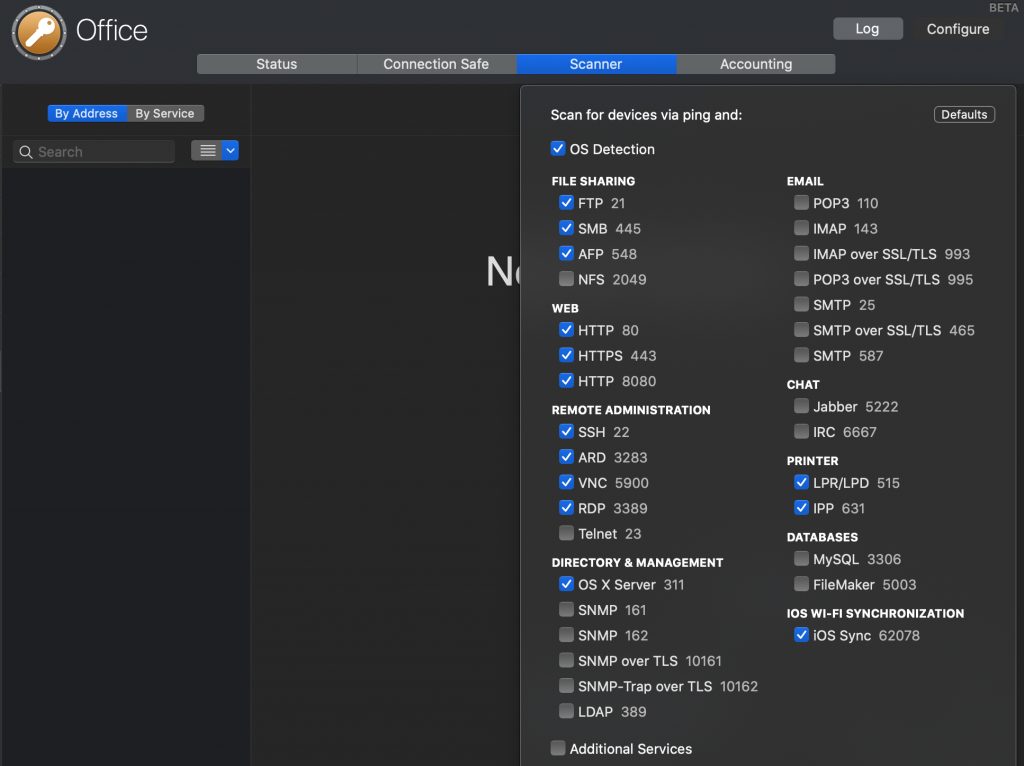Click the Office title text
This screenshot has height=766, width=1024.
pos(112,31)
